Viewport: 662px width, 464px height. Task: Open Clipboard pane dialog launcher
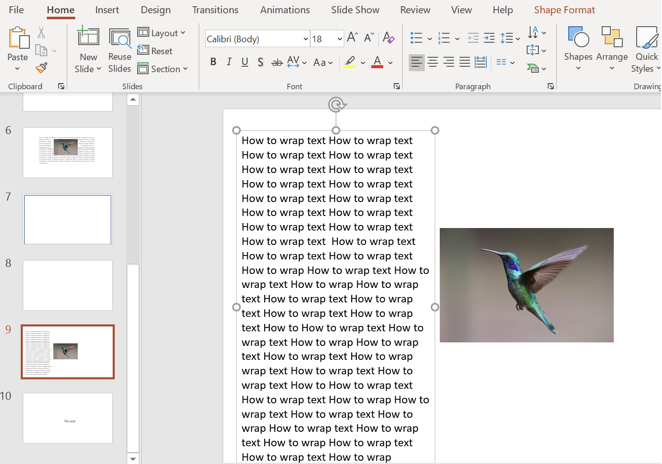tap(61, 86)
